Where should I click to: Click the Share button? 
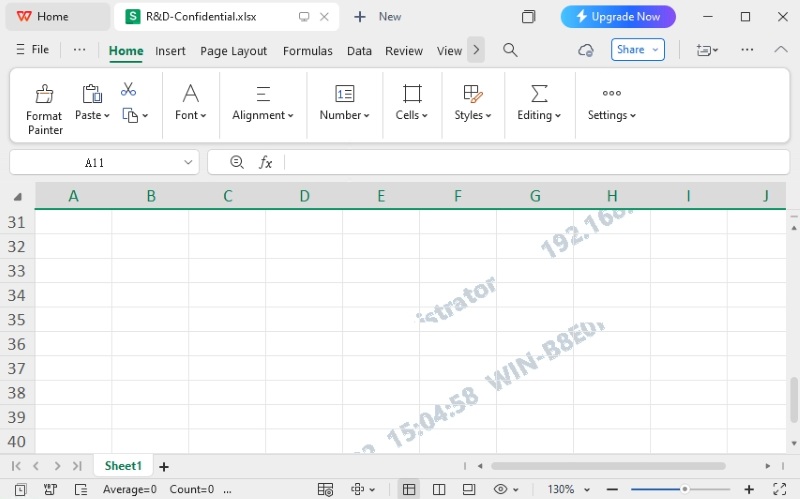pyautogui.click(x=638, y=49)
